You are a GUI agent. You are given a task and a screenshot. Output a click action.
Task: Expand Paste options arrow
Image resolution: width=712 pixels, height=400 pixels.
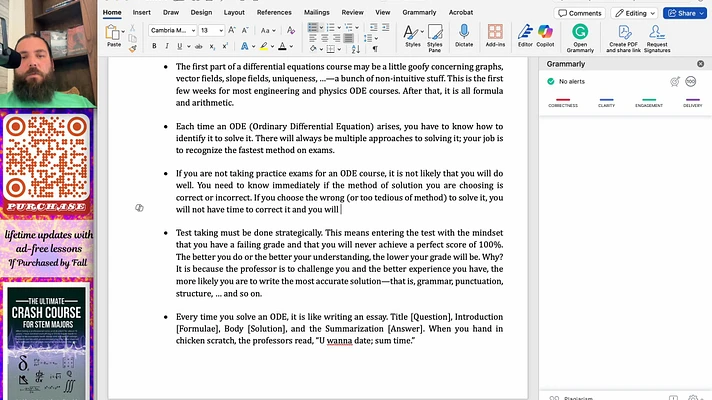click(123, 31)
